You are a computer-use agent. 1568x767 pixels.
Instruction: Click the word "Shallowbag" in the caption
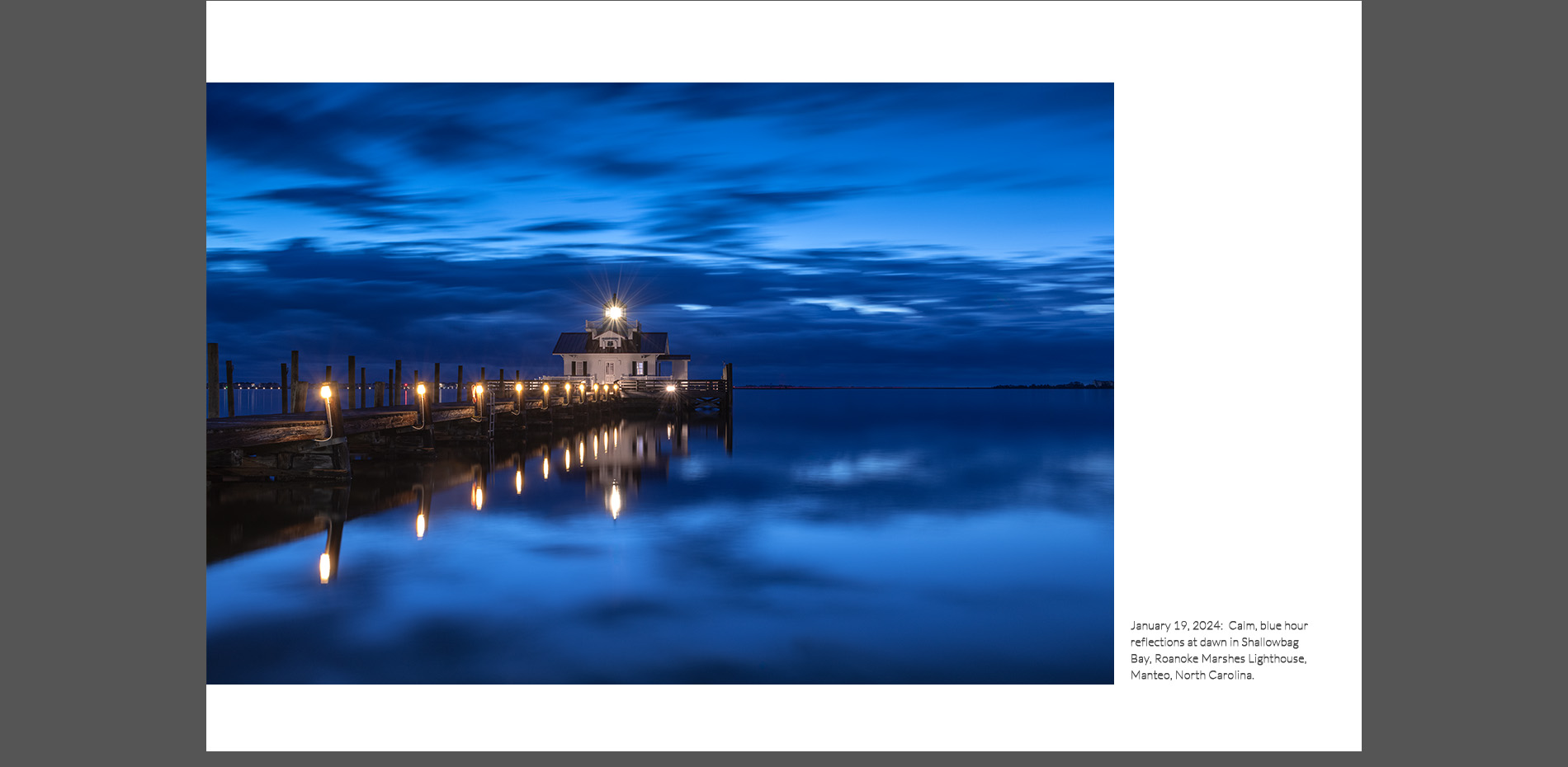[x=1269, y=642]
